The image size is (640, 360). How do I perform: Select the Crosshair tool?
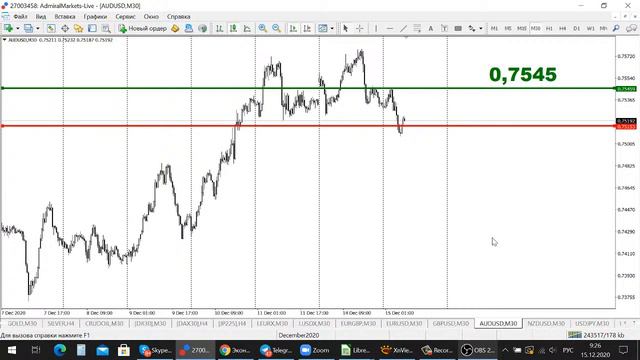point(360,28)
